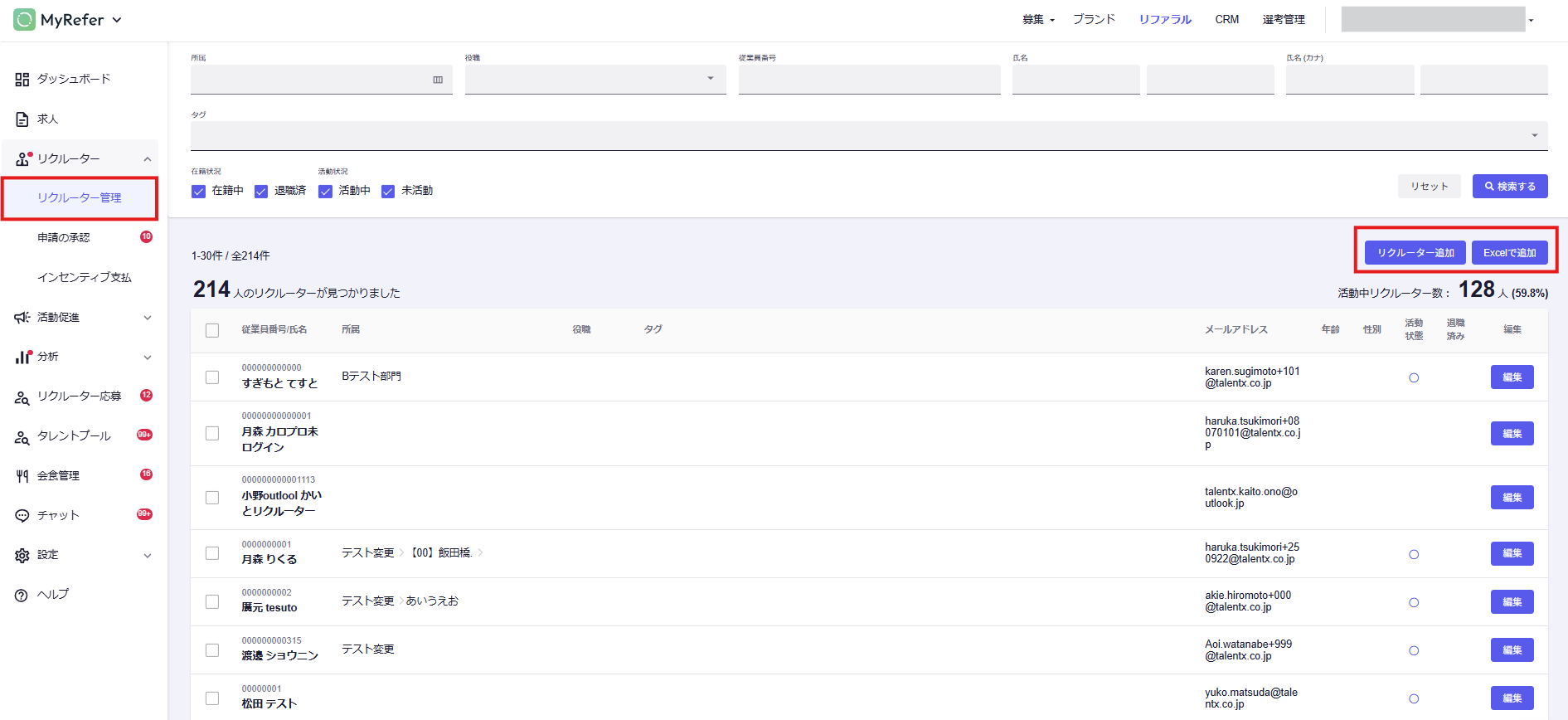Screen dimensions: 1568x720
Task: Click the ヘルプ question mark icon
Action: pyautogui.click(x=22, y=595)
